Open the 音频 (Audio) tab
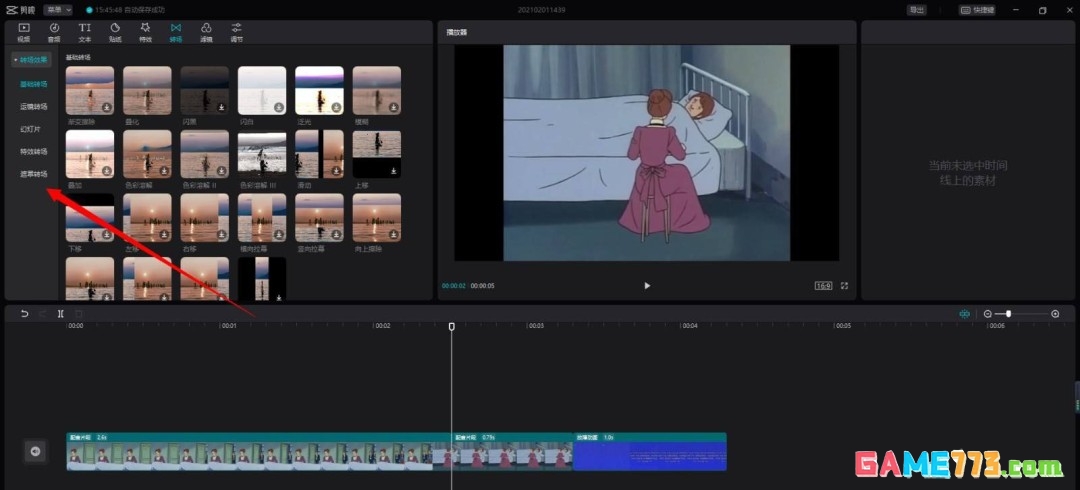Screen dimensions: 1080x490 tap(54, 32)
